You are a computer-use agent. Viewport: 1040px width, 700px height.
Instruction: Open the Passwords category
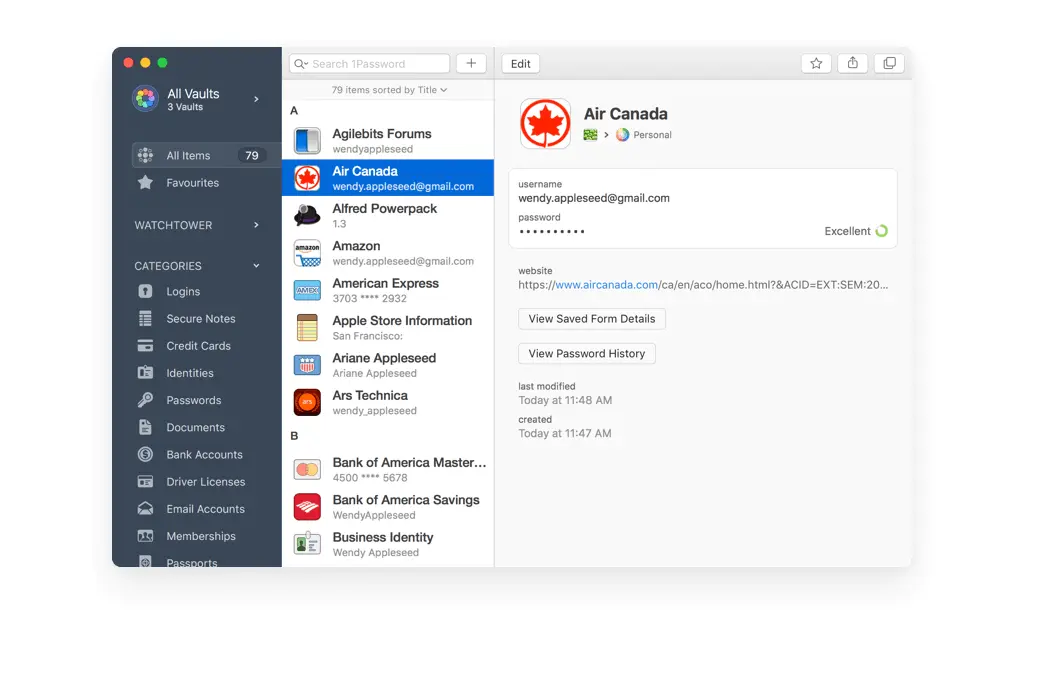coord(194,400)
